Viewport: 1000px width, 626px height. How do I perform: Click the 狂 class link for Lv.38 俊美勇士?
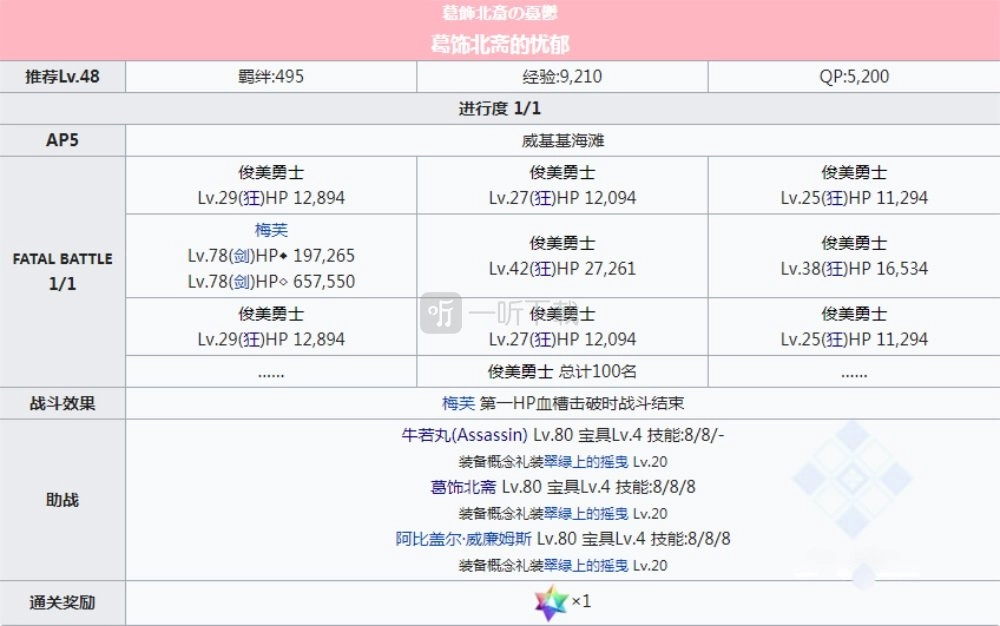tap(835, 269)
